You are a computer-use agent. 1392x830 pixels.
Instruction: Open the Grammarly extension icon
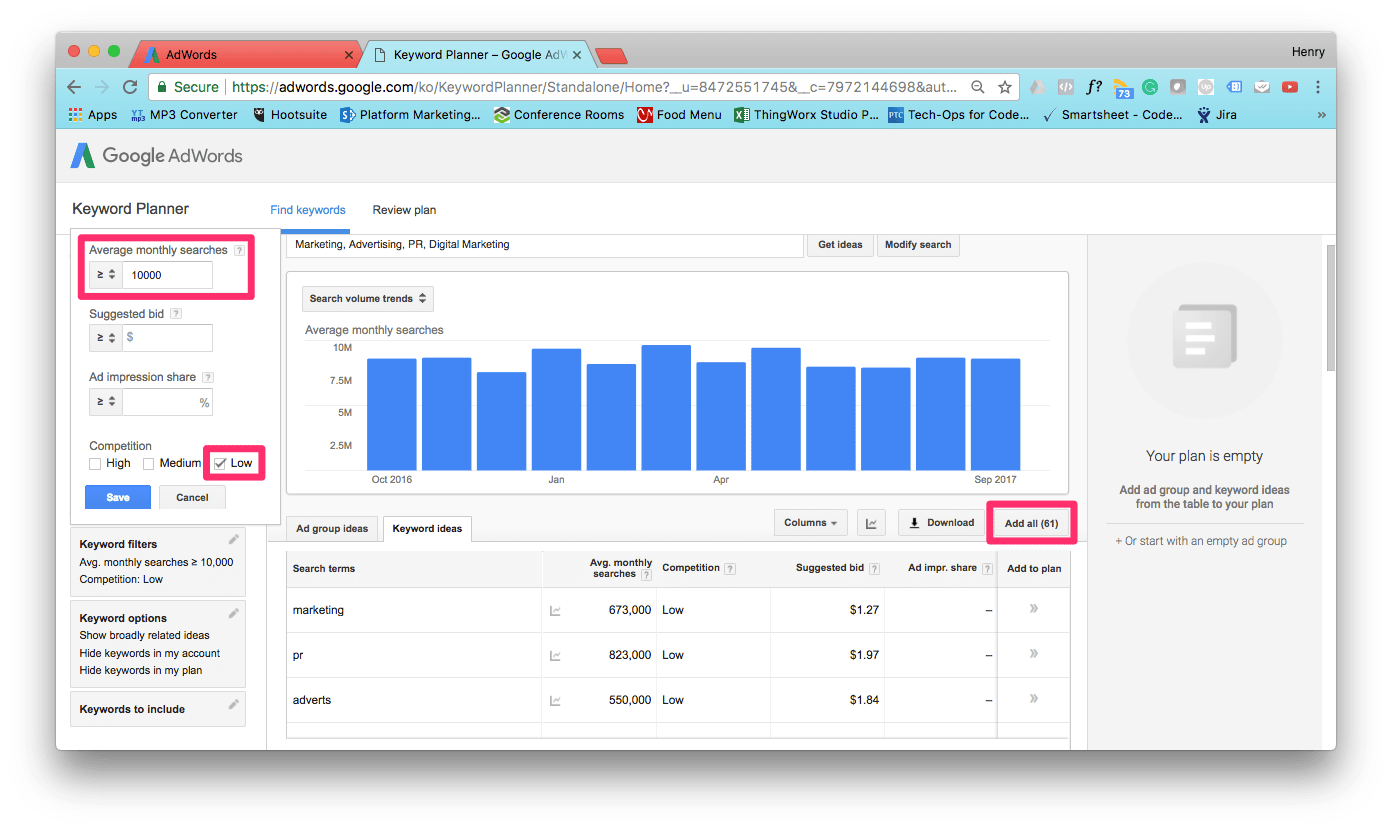pyautogui.click(x=1150, y=87)
